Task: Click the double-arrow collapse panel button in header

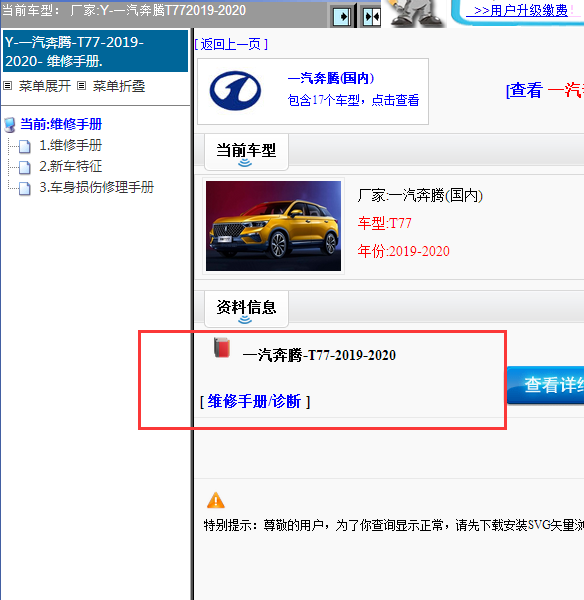Action: click(x=371, y=16)
